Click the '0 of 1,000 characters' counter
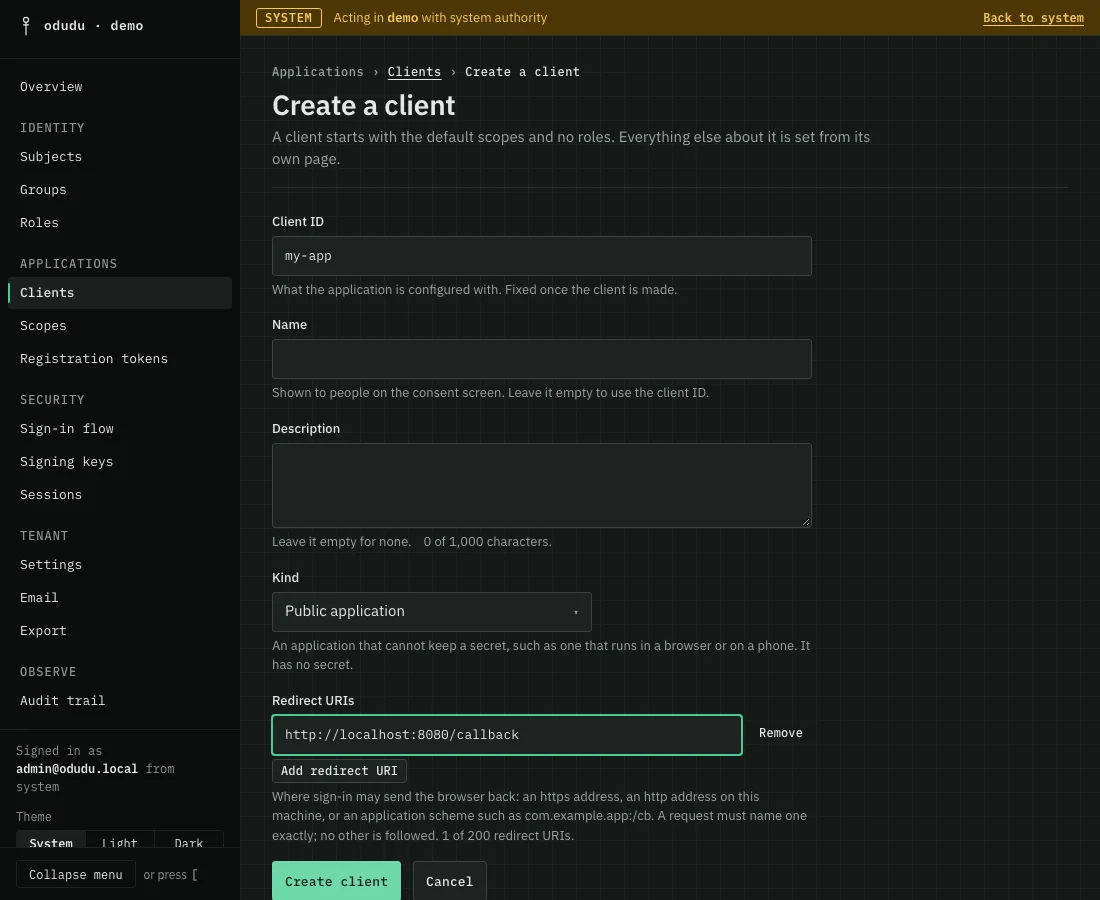The image size is (1100, 900). point(488,542)
